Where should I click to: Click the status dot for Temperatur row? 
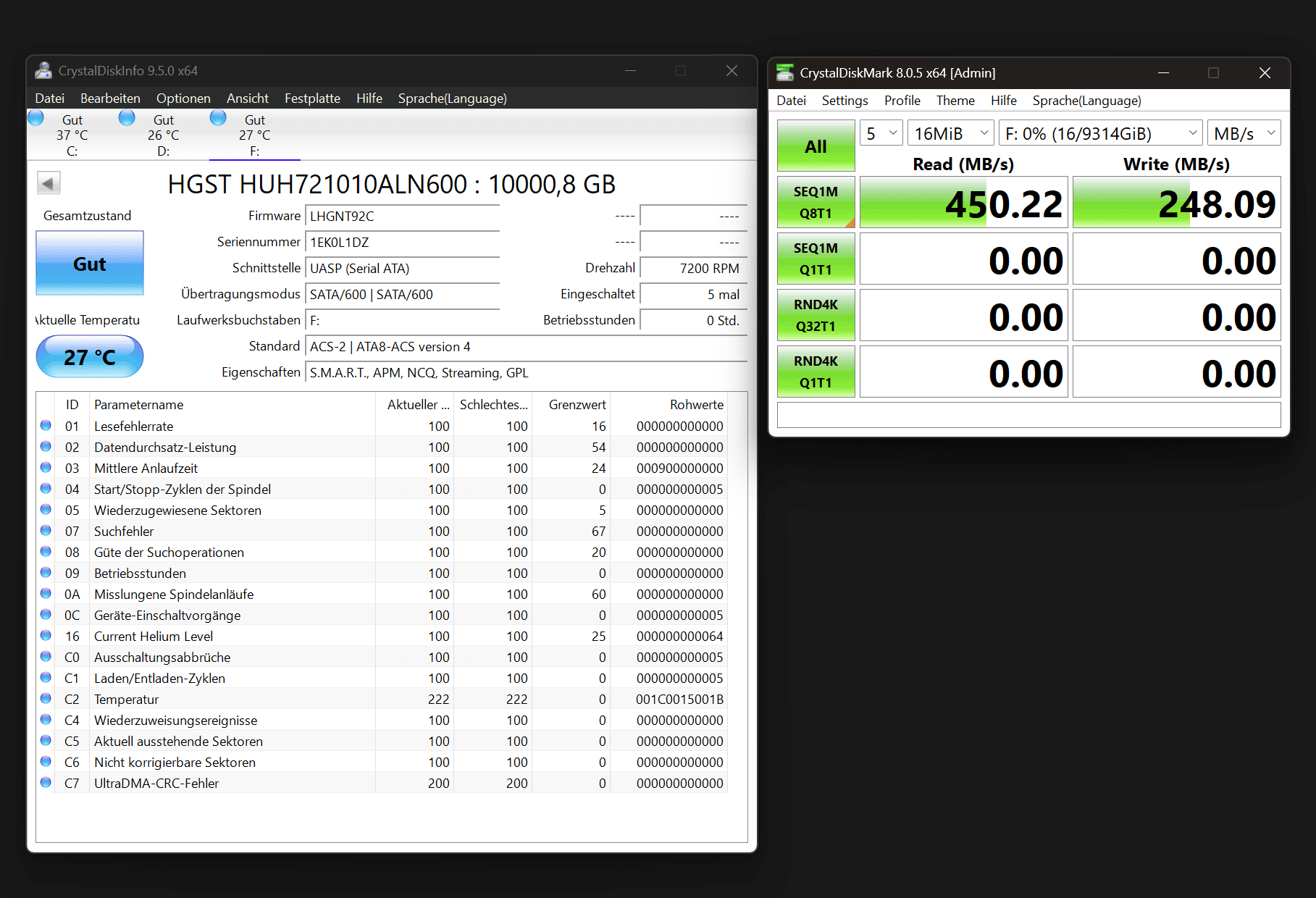pyautogui.click(x=46, y=699)
